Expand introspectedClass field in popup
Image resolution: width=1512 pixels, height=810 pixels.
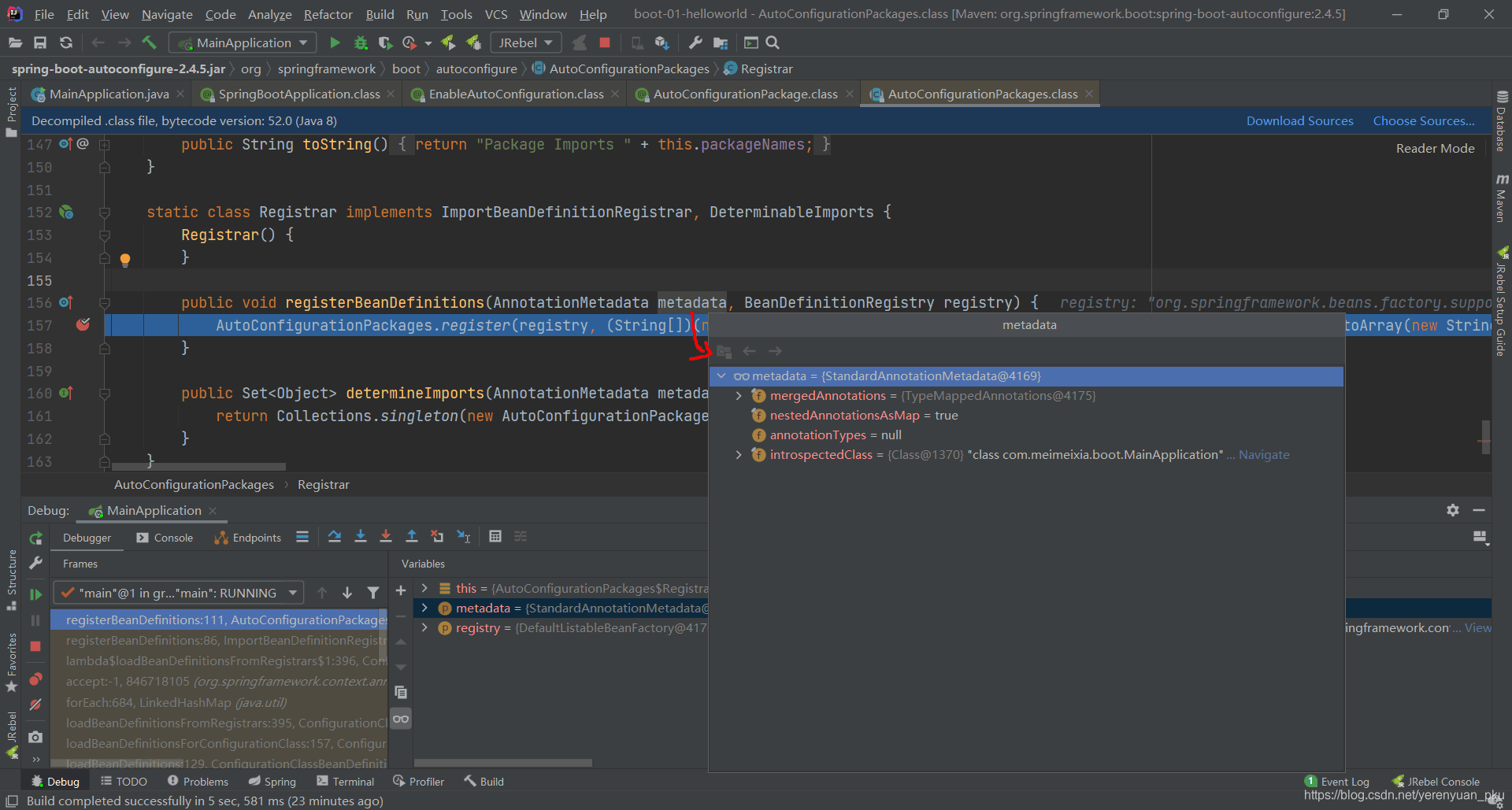[739, 455]
